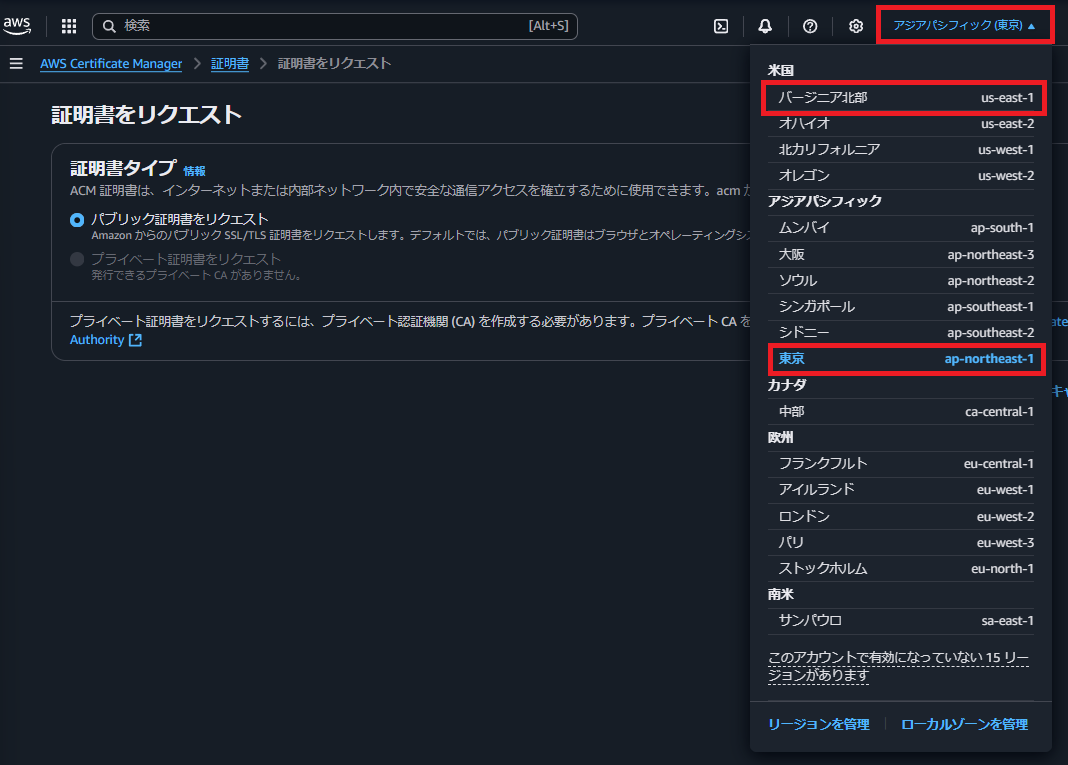Screen dimensions: 1068x765
Task: Choose ムンバイ ap-south-1 region
Action: tap(901, 228)
